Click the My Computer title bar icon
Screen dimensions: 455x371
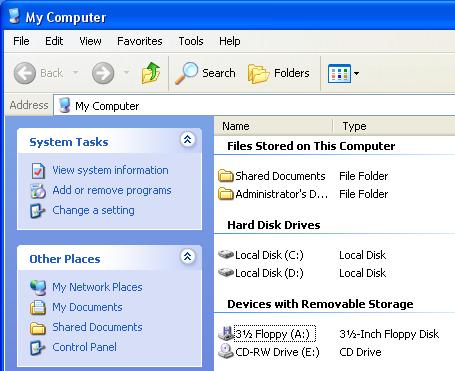point(15,16)
